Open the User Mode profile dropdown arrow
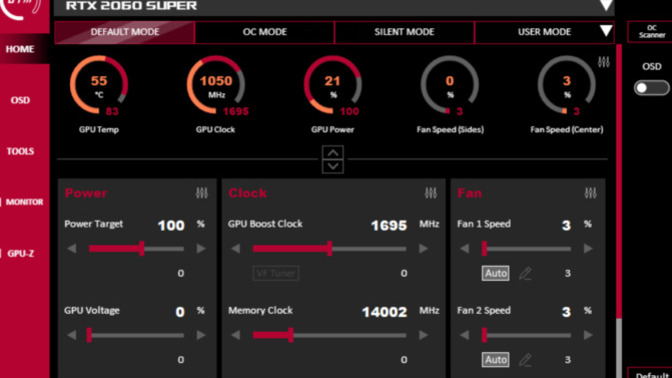The width and height of the screenshot is (672, 378). [x=606, y=31]
